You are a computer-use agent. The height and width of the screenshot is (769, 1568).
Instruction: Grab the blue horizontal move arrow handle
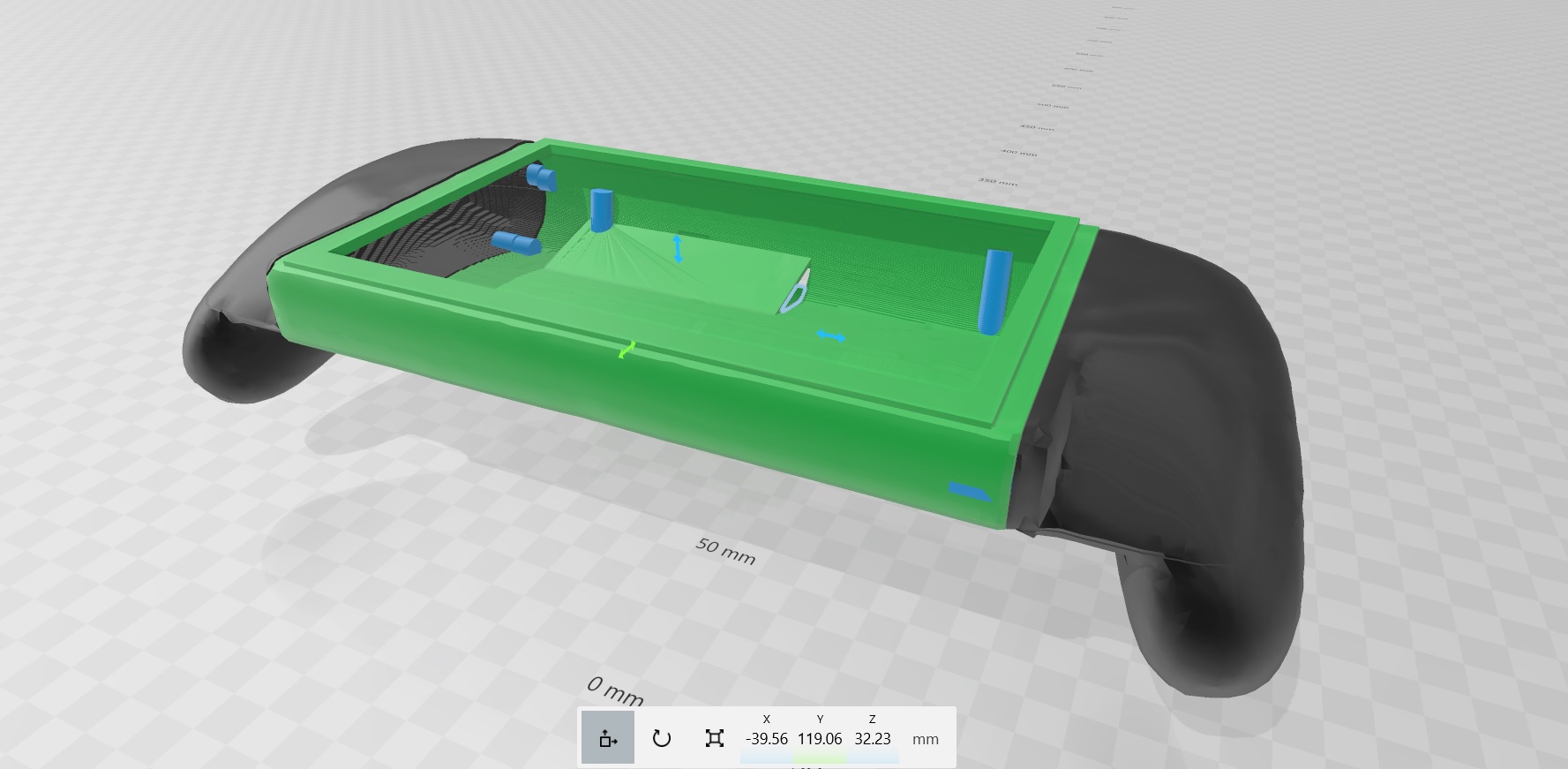pyautogui.click(x=830, y=336)
